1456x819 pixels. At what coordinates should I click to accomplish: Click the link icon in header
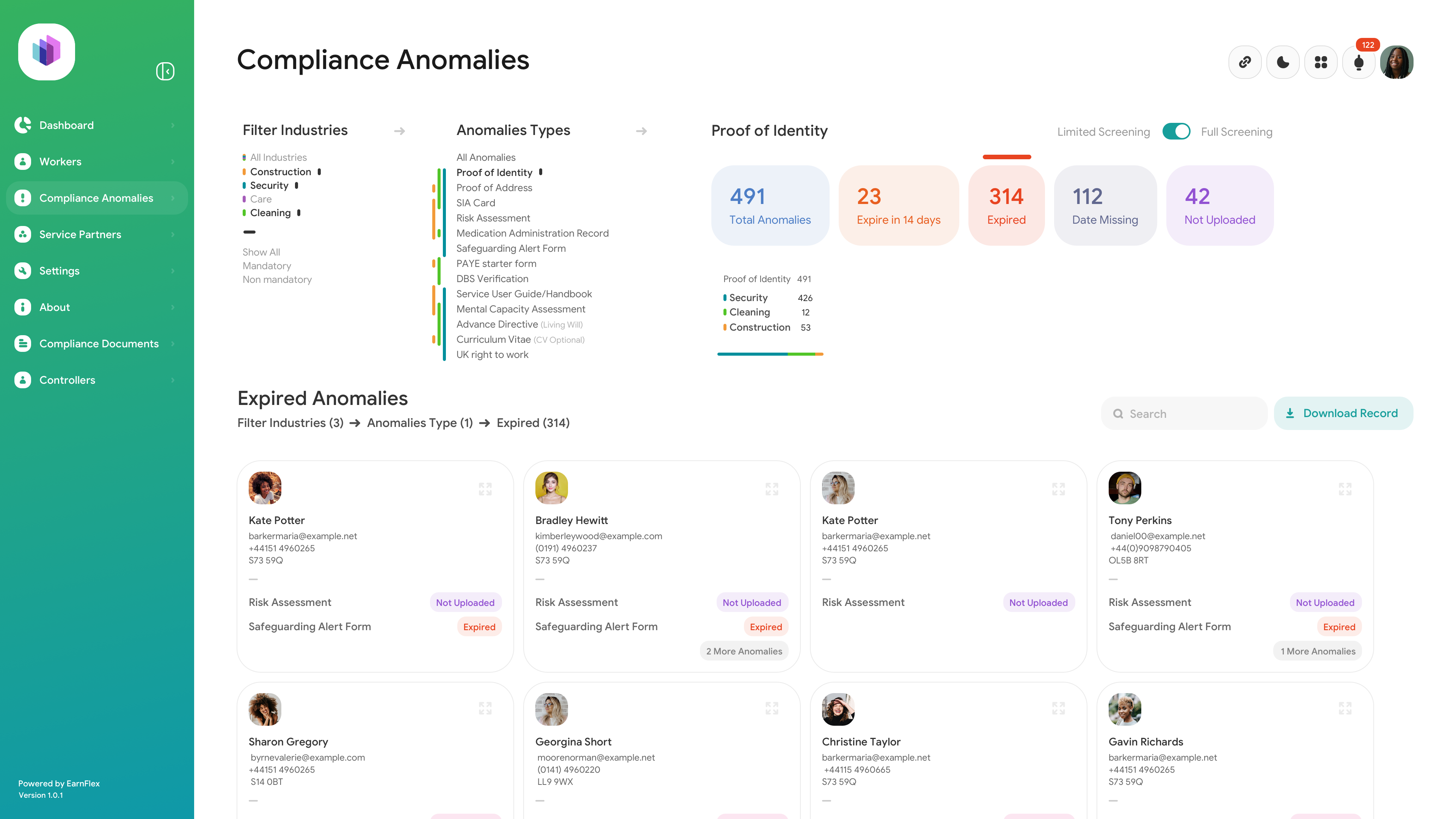[1244, 62]
